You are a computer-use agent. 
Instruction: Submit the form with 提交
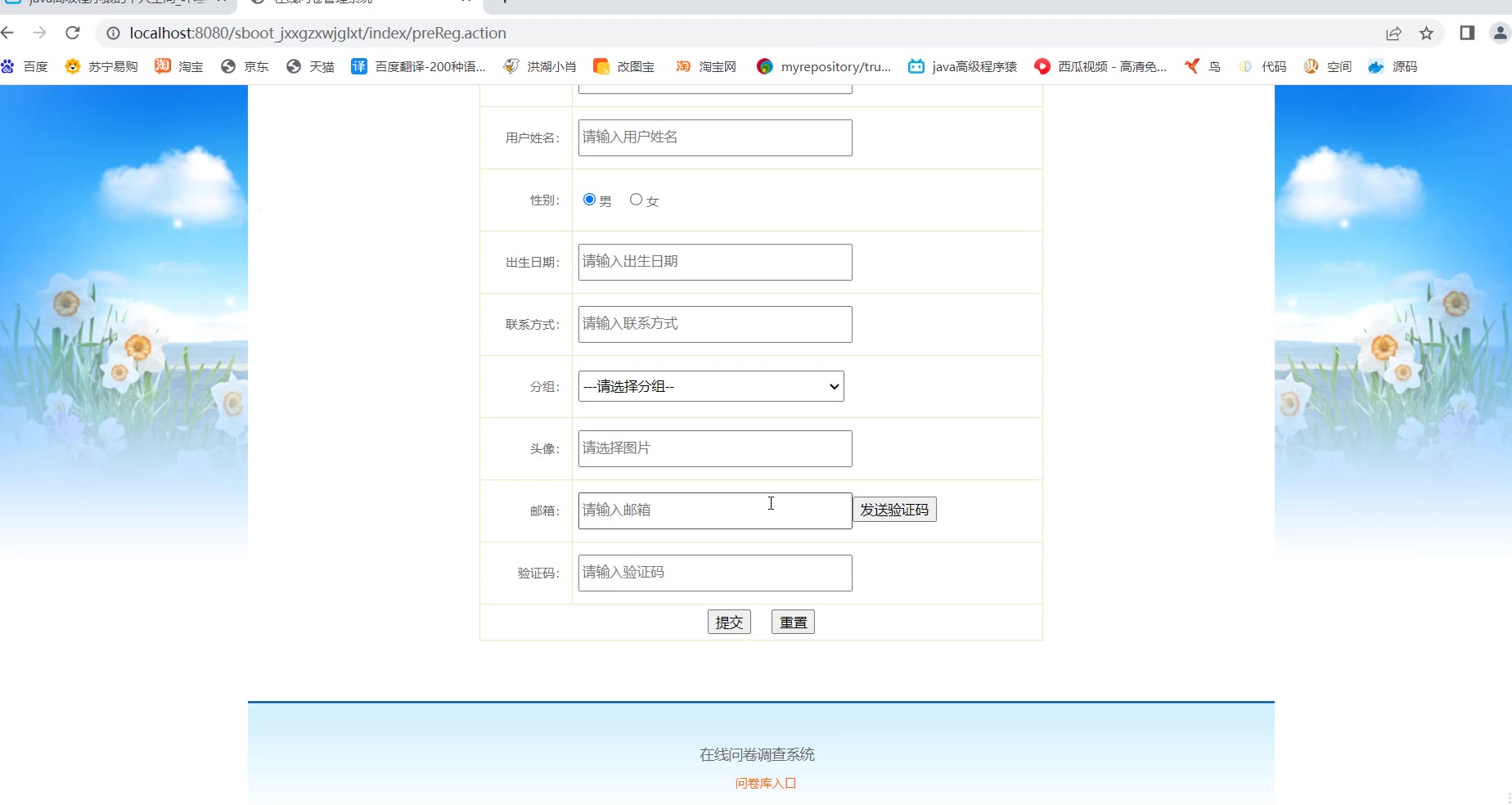click(729, 623)
